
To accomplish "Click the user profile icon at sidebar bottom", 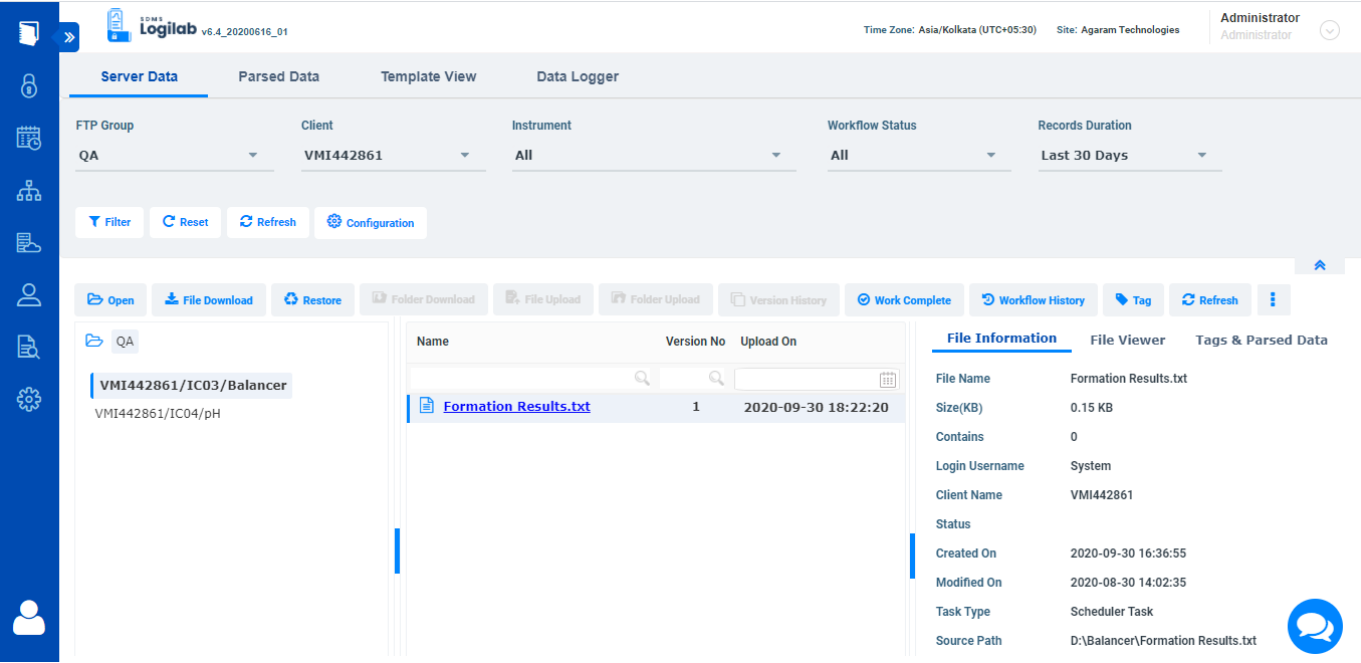I will pos(29,617).
